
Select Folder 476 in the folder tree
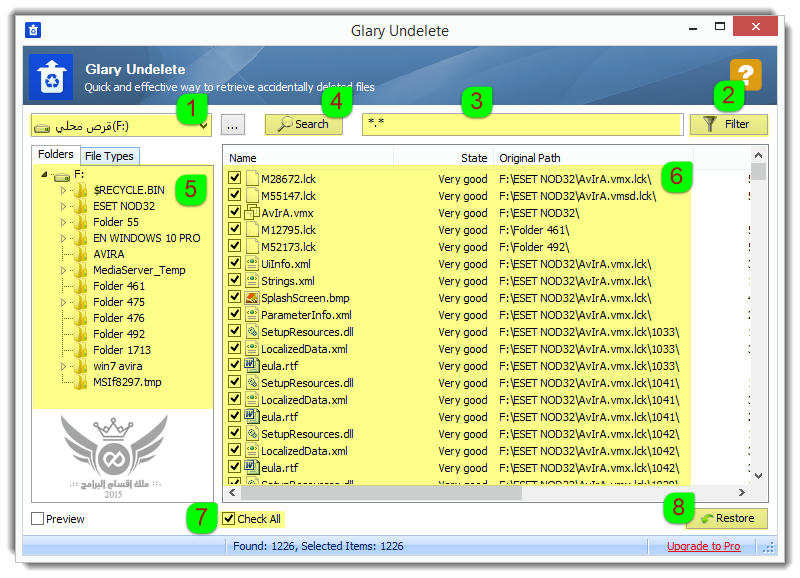[119, 318]
